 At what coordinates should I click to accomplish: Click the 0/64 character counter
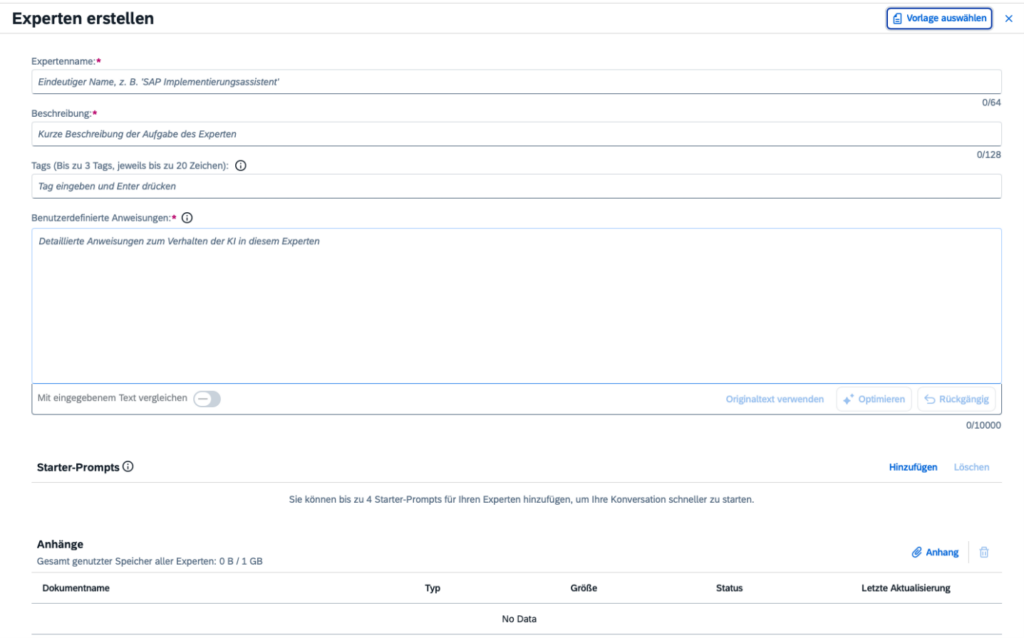991,103
